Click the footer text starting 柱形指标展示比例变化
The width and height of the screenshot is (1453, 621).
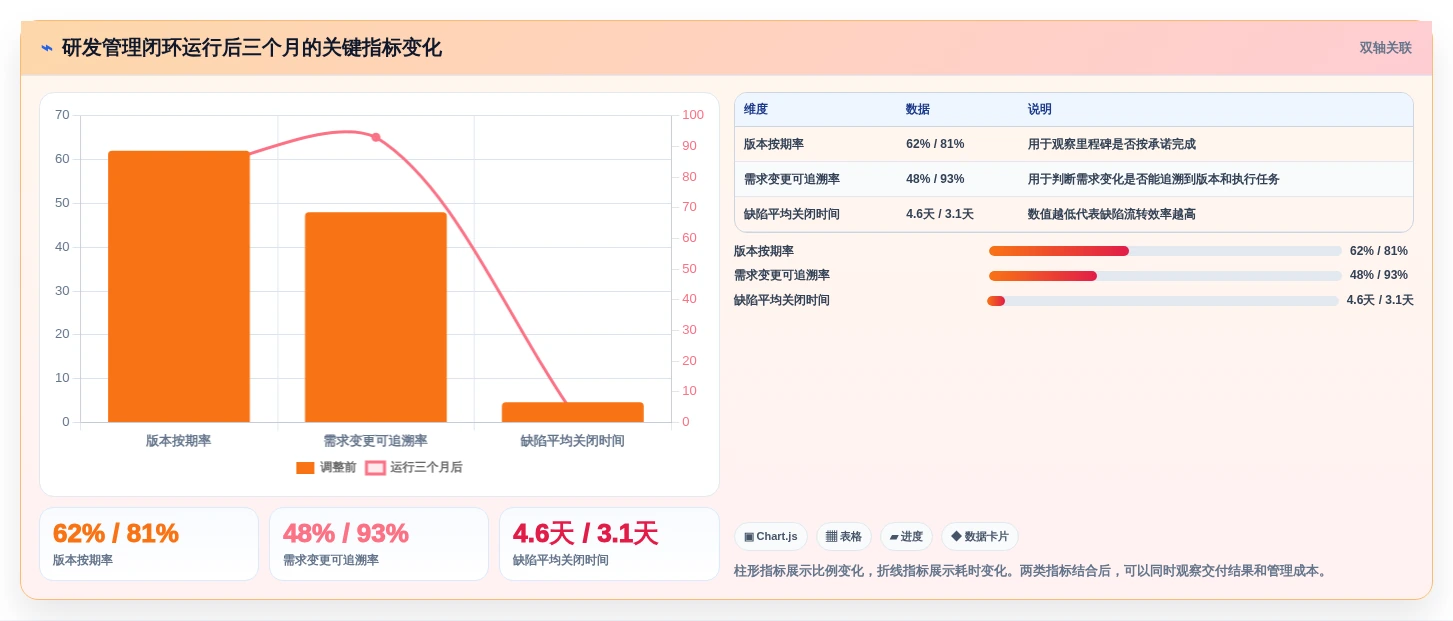click(x=1032, y=571)
